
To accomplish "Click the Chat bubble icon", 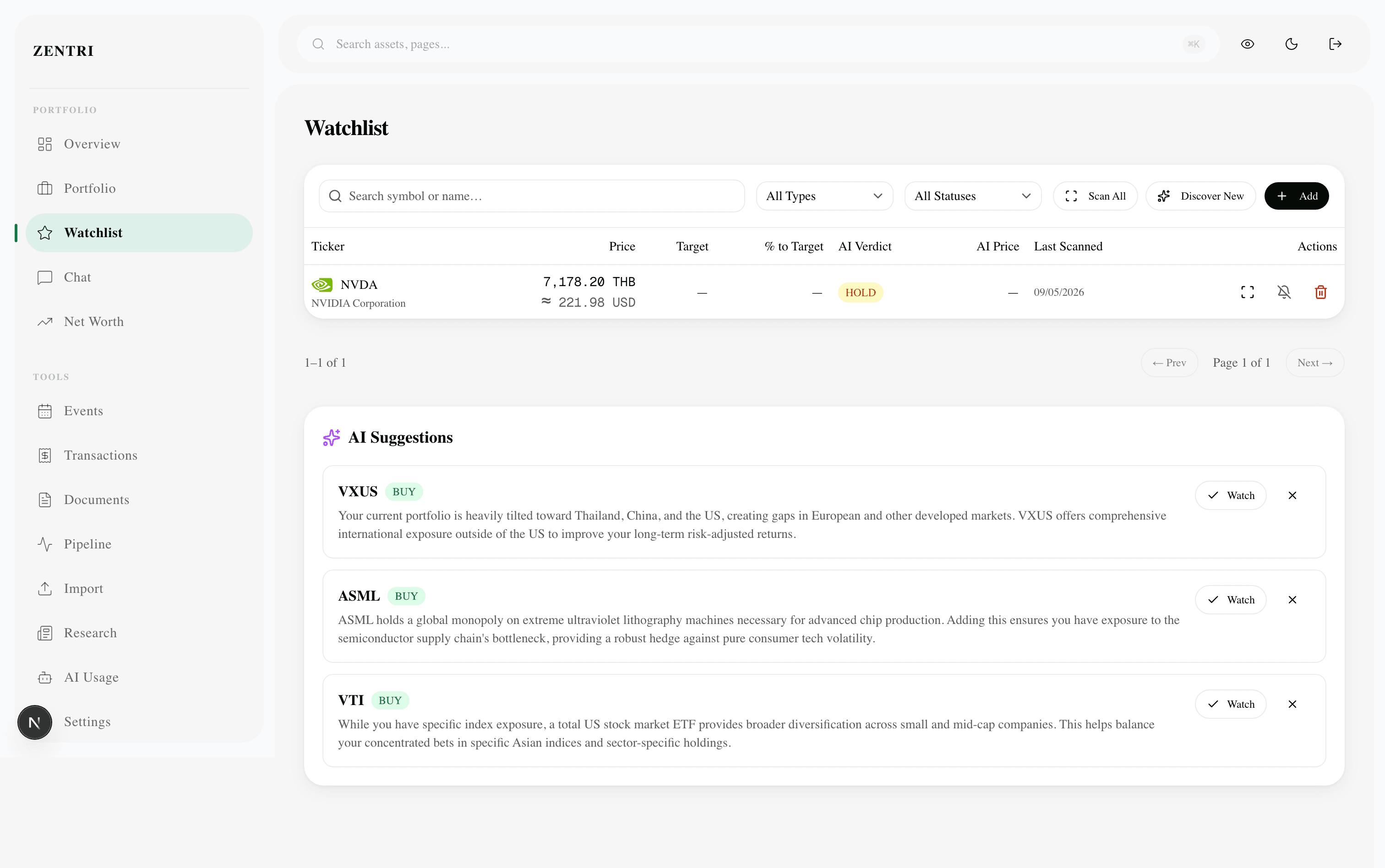I will 45,277.
